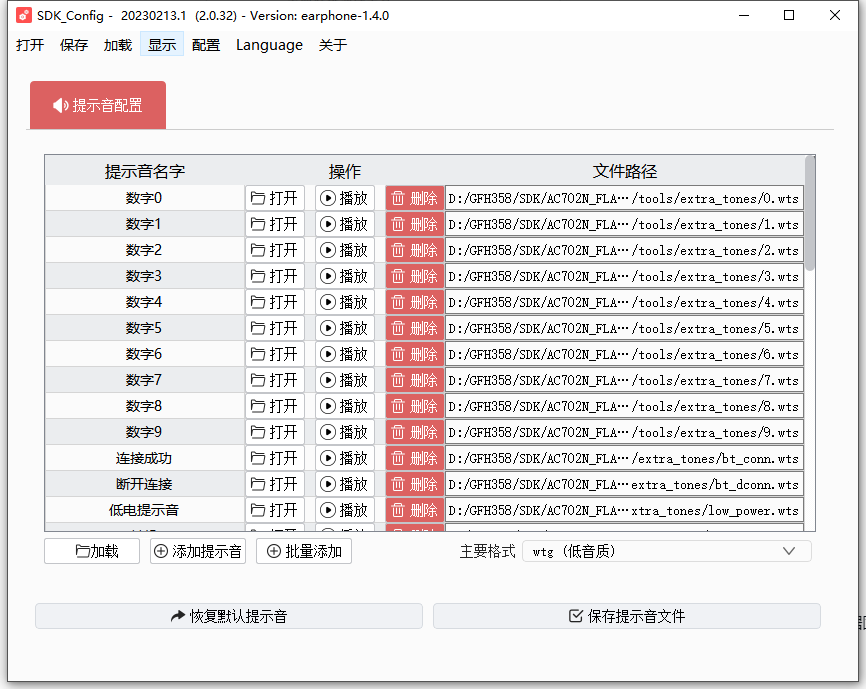
Task: Click the bt_dconn.wts file path field
Action: click(x=624, y=484)
